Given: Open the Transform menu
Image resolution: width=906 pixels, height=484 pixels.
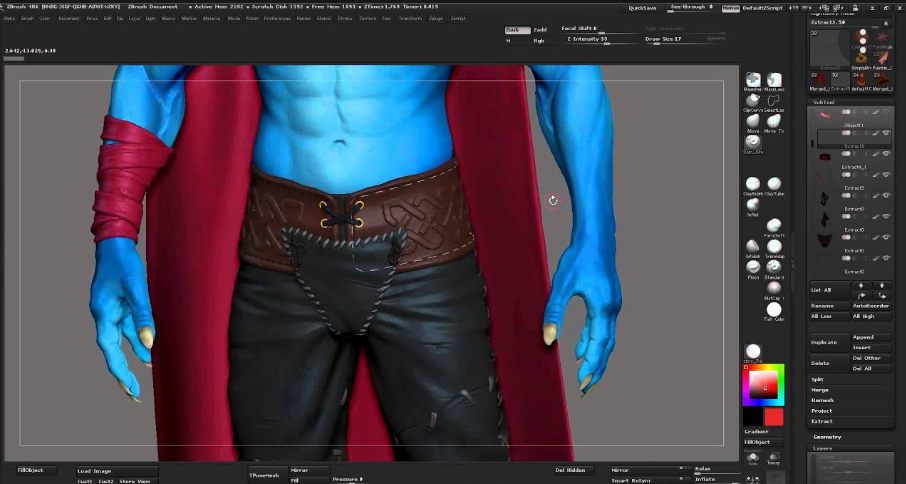Looking at the screenshot, I should click(410, 18).
